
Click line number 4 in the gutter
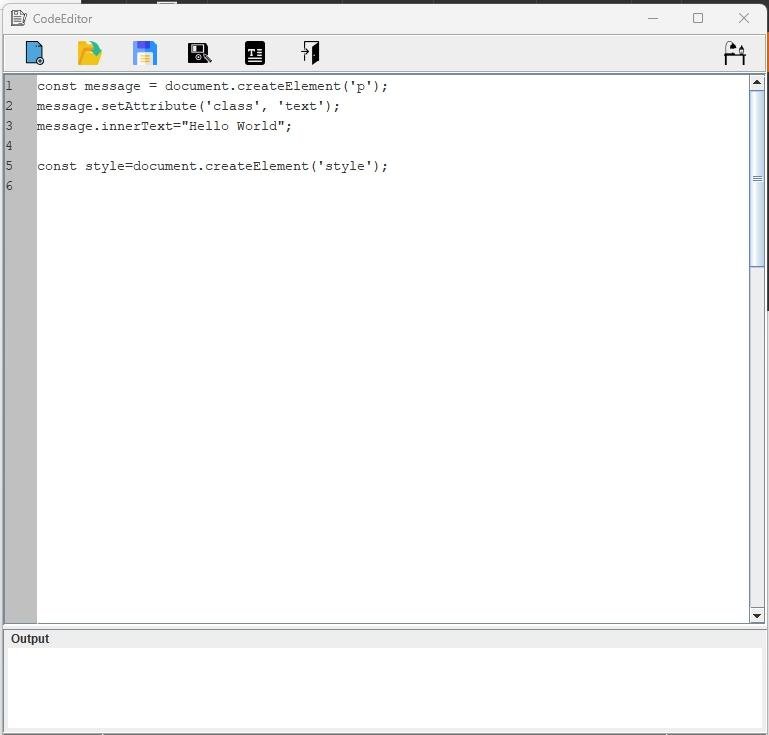(9, 146)
